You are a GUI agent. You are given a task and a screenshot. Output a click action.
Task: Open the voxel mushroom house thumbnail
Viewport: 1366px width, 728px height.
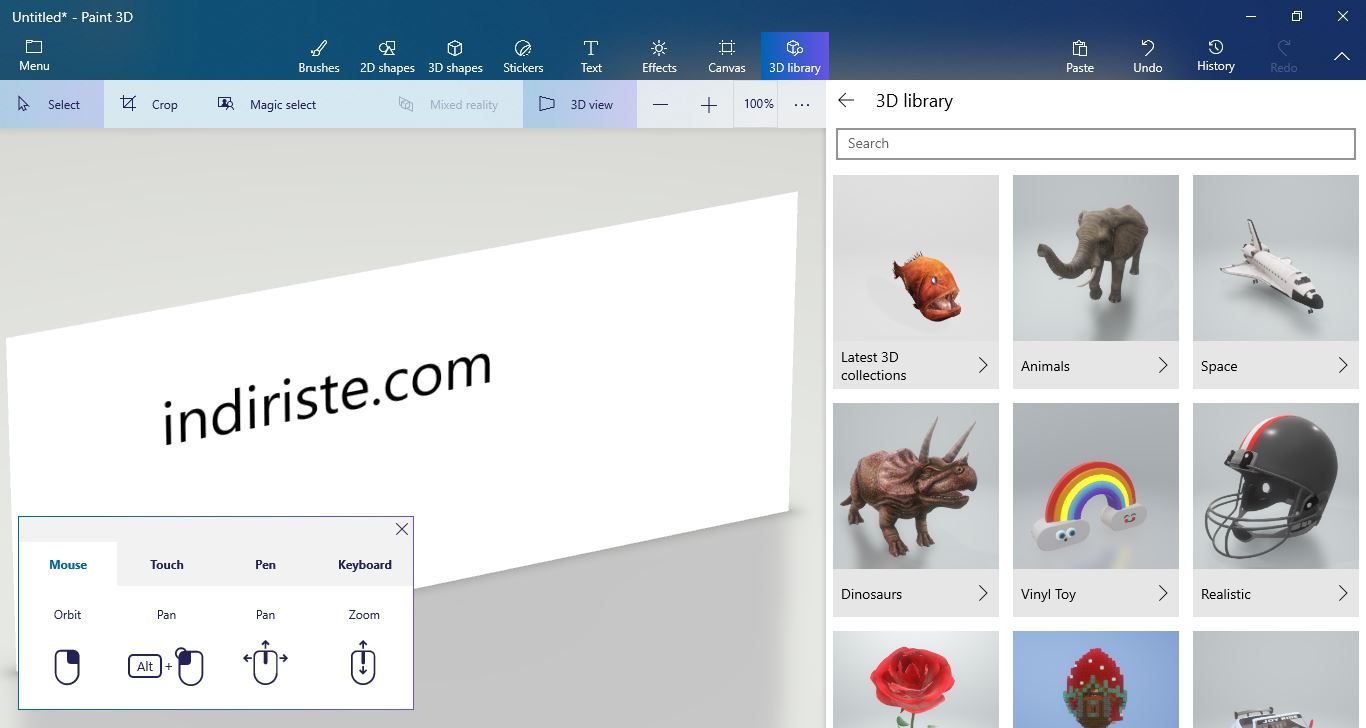pos(1096,680)
